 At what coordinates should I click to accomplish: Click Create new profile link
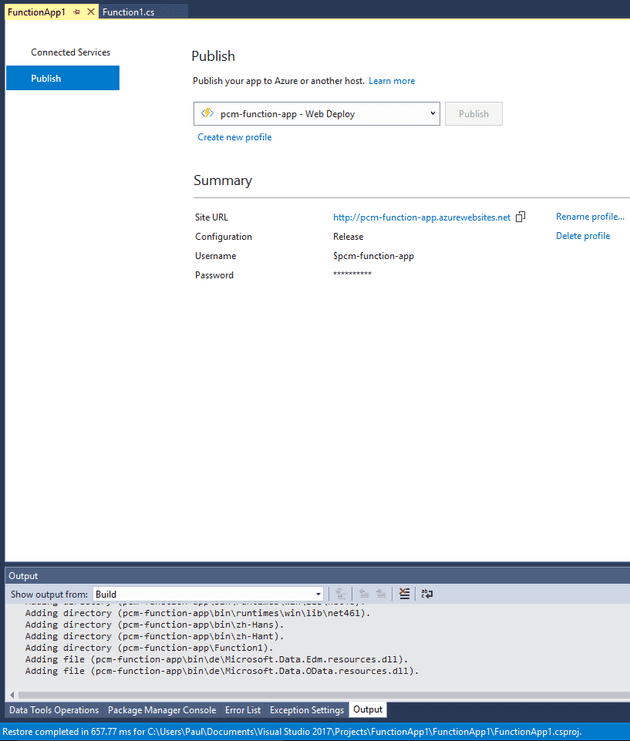point(234,137)
